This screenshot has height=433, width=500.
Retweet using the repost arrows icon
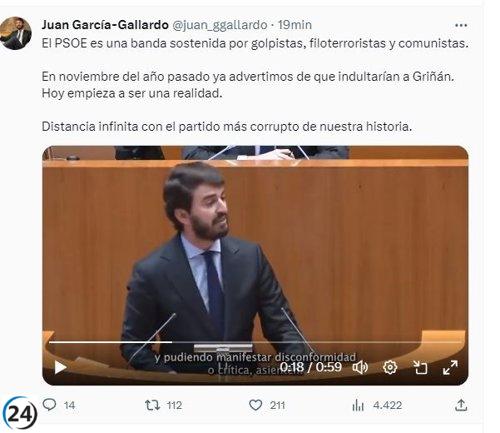point(153,405)
